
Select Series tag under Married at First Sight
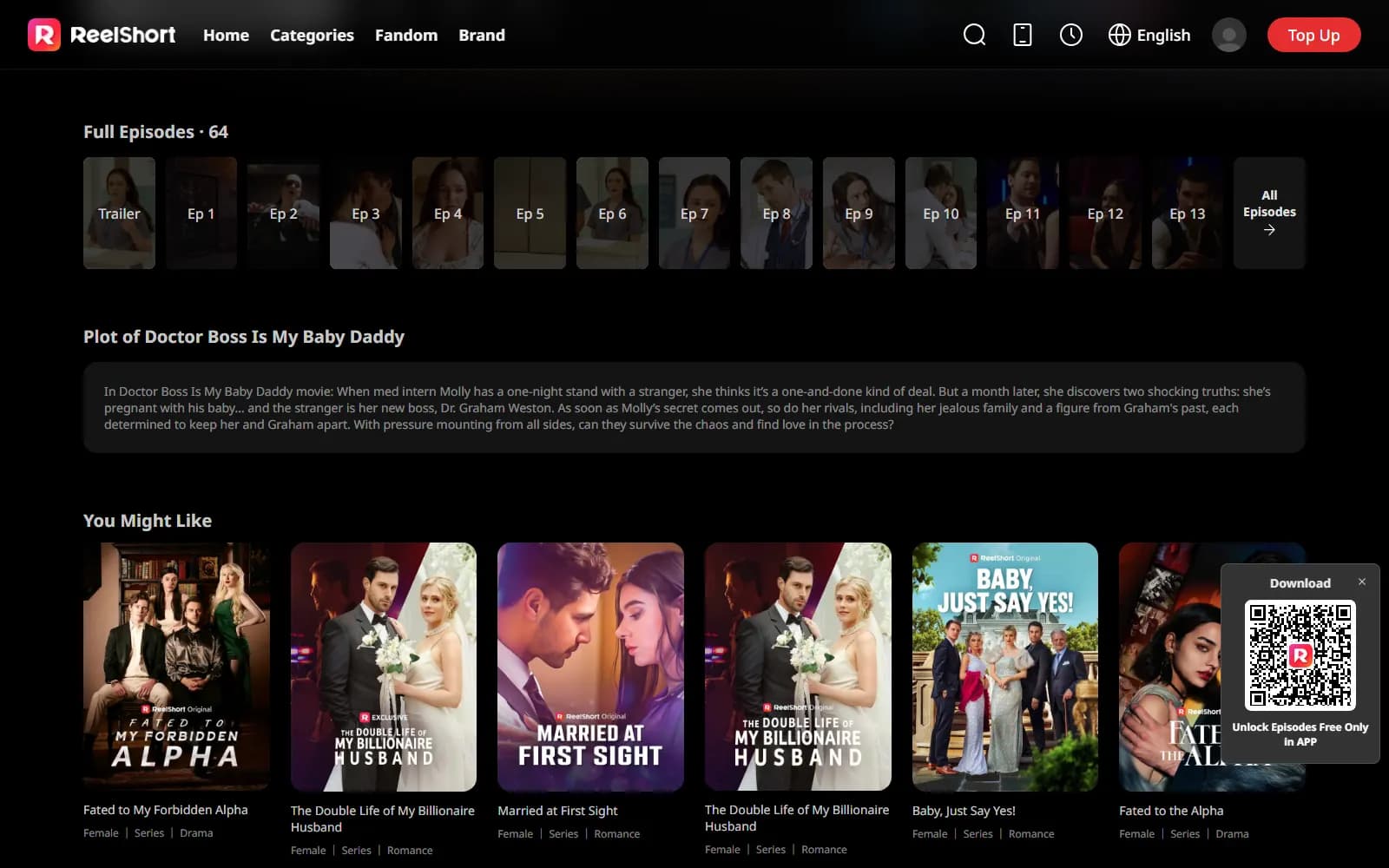pyautogui.click(x=563, y=834)
